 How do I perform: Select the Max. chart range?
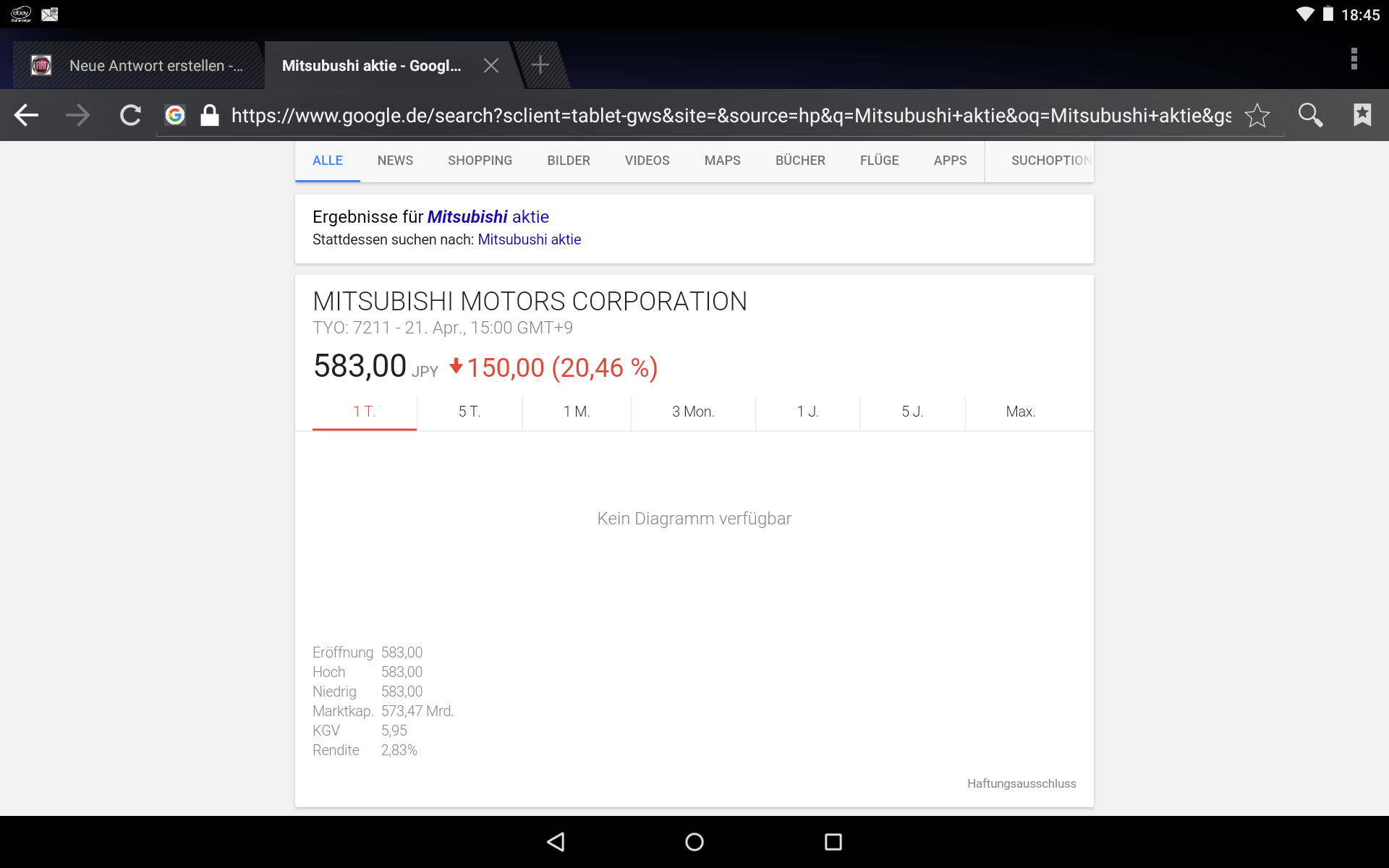click(1020, 412)
